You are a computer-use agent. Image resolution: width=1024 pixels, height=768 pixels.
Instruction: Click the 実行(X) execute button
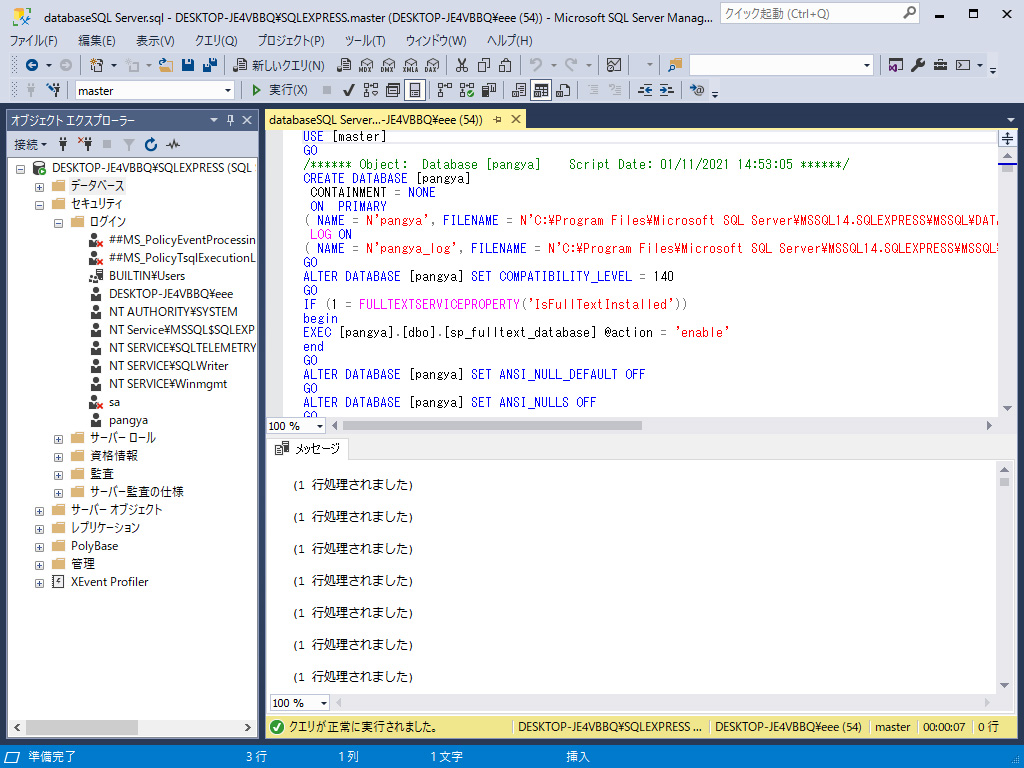[280, 90]
